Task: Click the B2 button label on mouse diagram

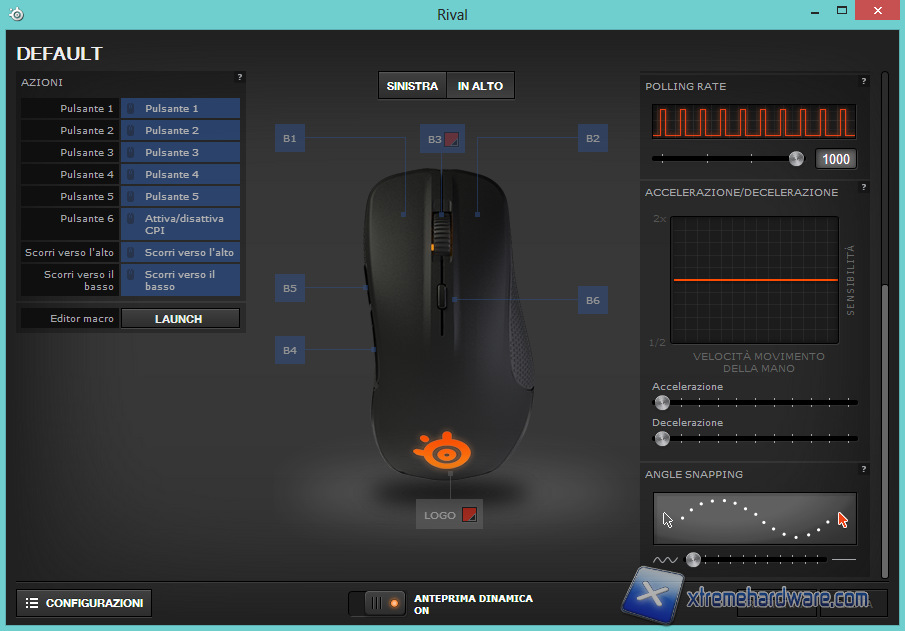Action: click(592, 138)
